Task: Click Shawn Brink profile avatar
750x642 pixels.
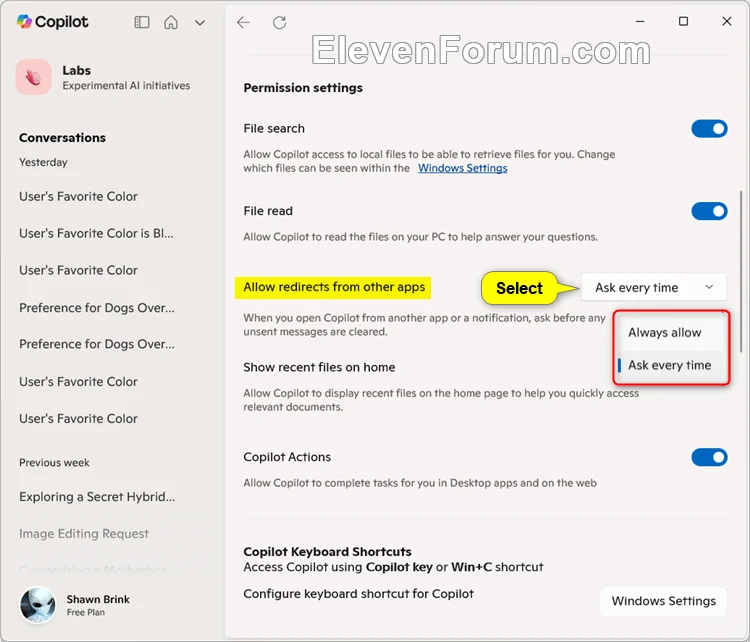Action: pos(37,605)
